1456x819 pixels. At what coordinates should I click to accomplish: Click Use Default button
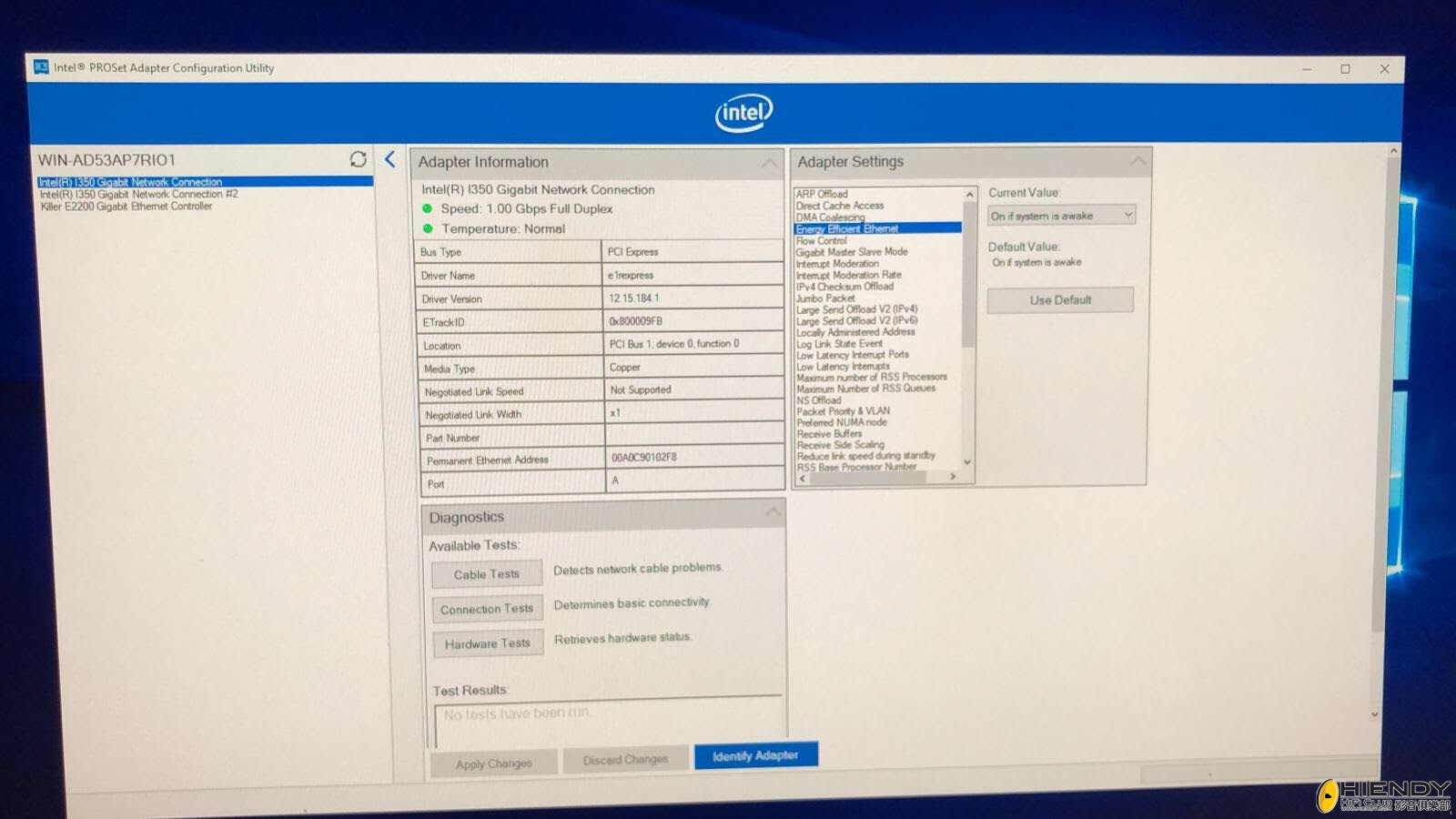(x=1060, y=300)
